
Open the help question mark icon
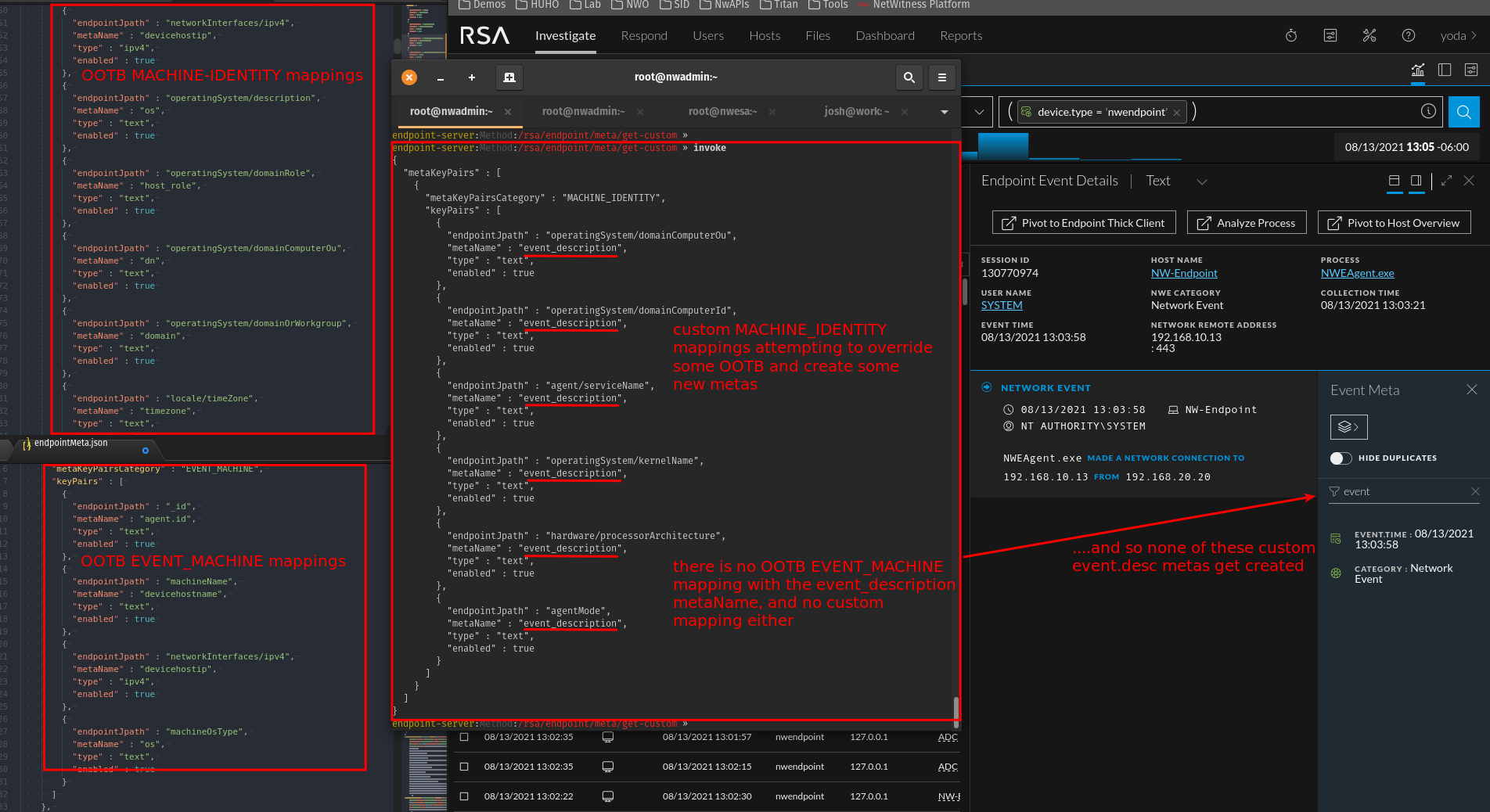pyautogui.click(x=1408, y=36)
